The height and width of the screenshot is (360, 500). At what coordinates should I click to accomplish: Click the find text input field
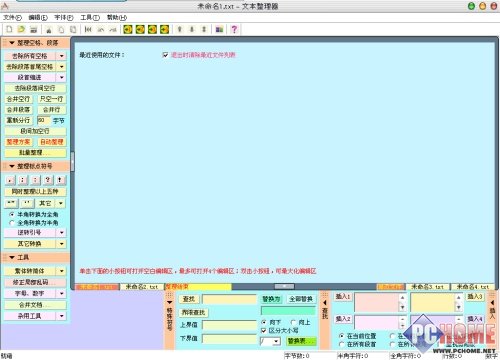click(x=229, y=299)
